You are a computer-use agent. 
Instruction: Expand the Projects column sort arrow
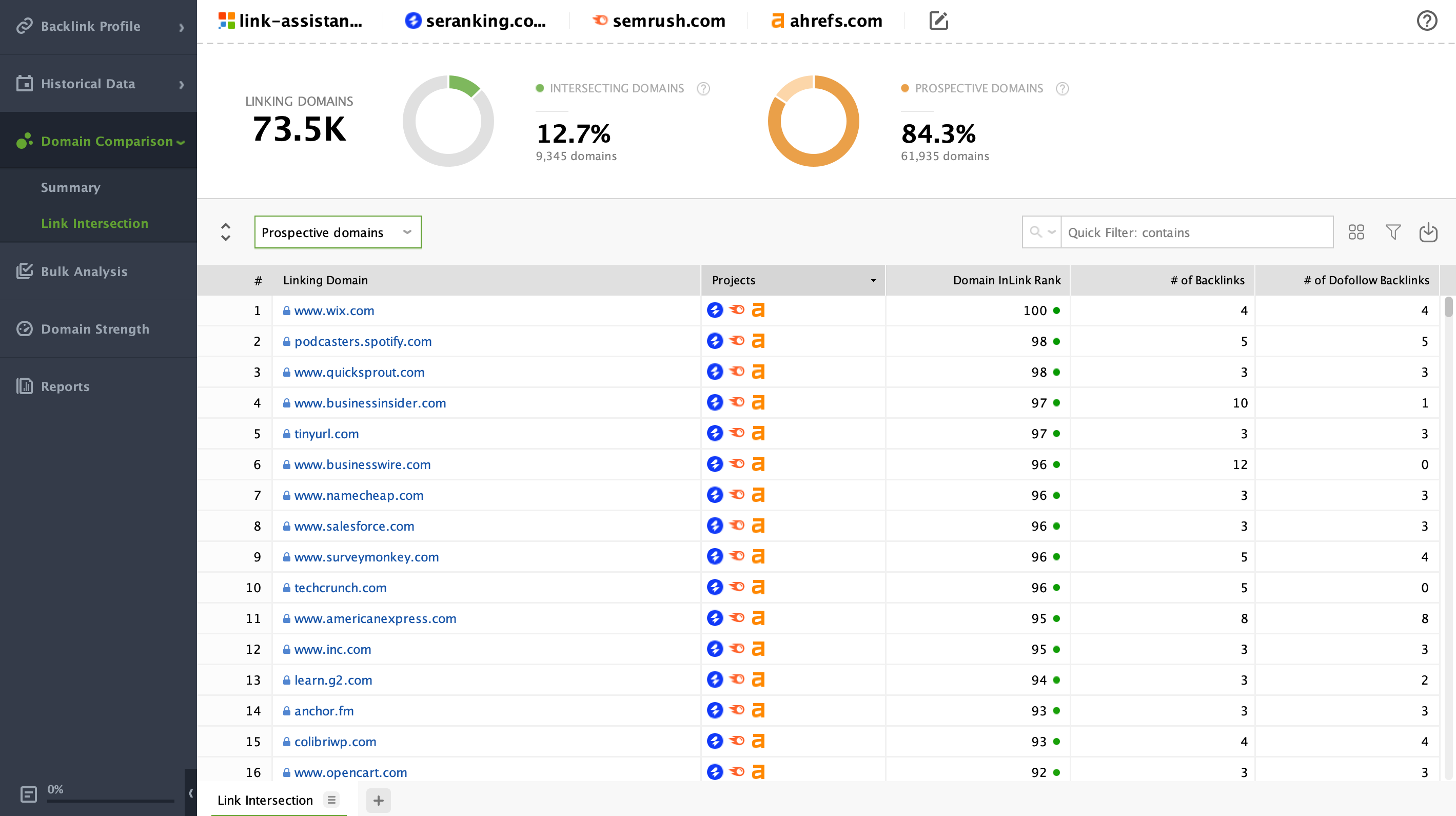(x=873, y=281)
